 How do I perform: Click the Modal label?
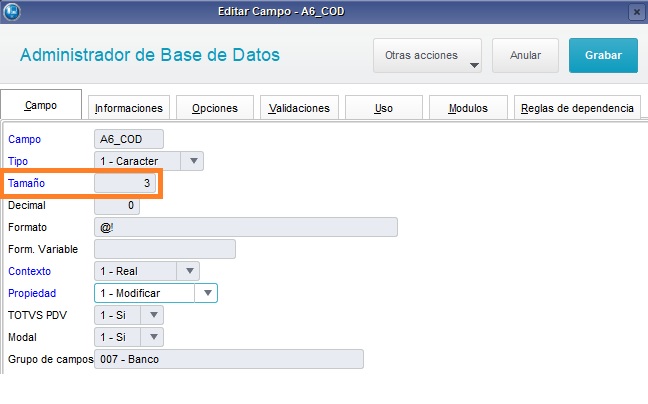point(22,337)
